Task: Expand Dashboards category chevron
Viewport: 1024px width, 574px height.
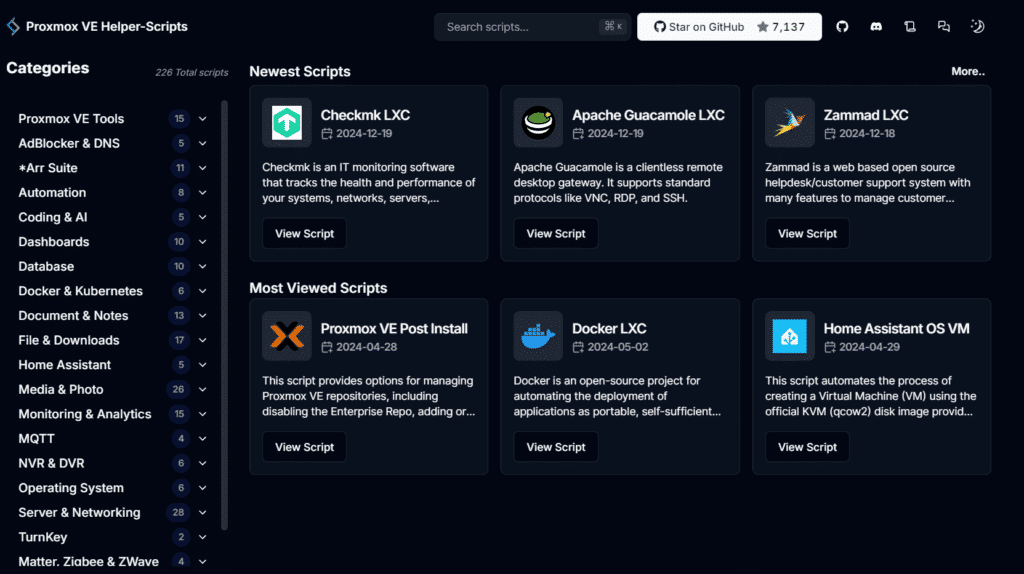Action: 202,242
